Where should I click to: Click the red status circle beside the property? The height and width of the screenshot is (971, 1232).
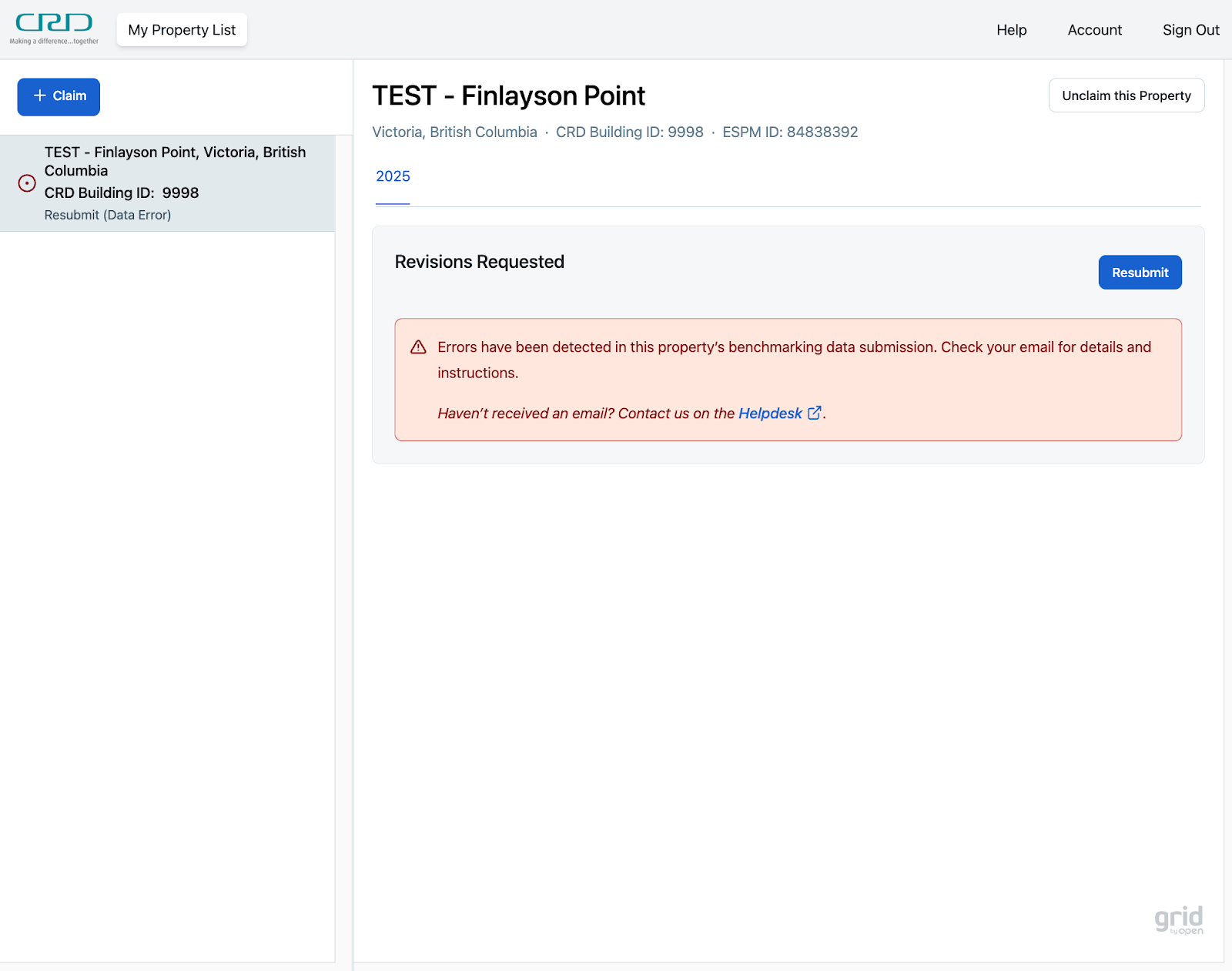coord(27,183)
